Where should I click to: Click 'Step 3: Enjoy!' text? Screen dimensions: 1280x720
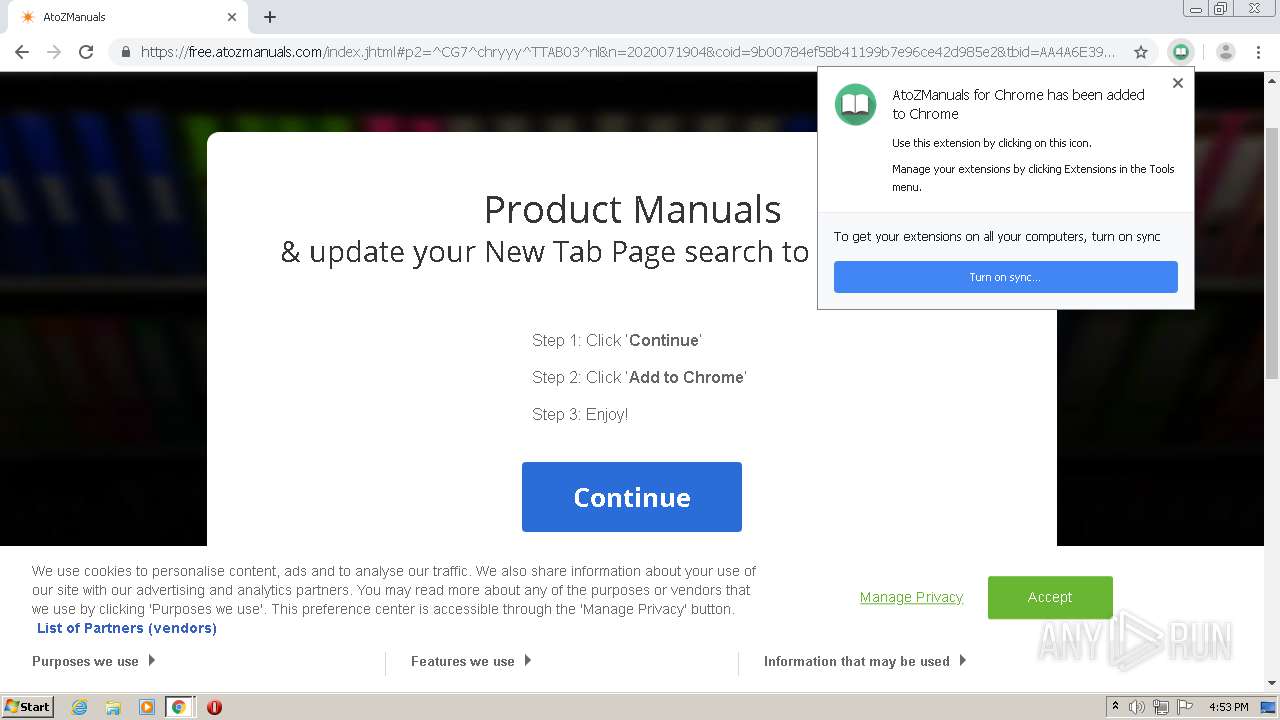(x=580, y=414)
